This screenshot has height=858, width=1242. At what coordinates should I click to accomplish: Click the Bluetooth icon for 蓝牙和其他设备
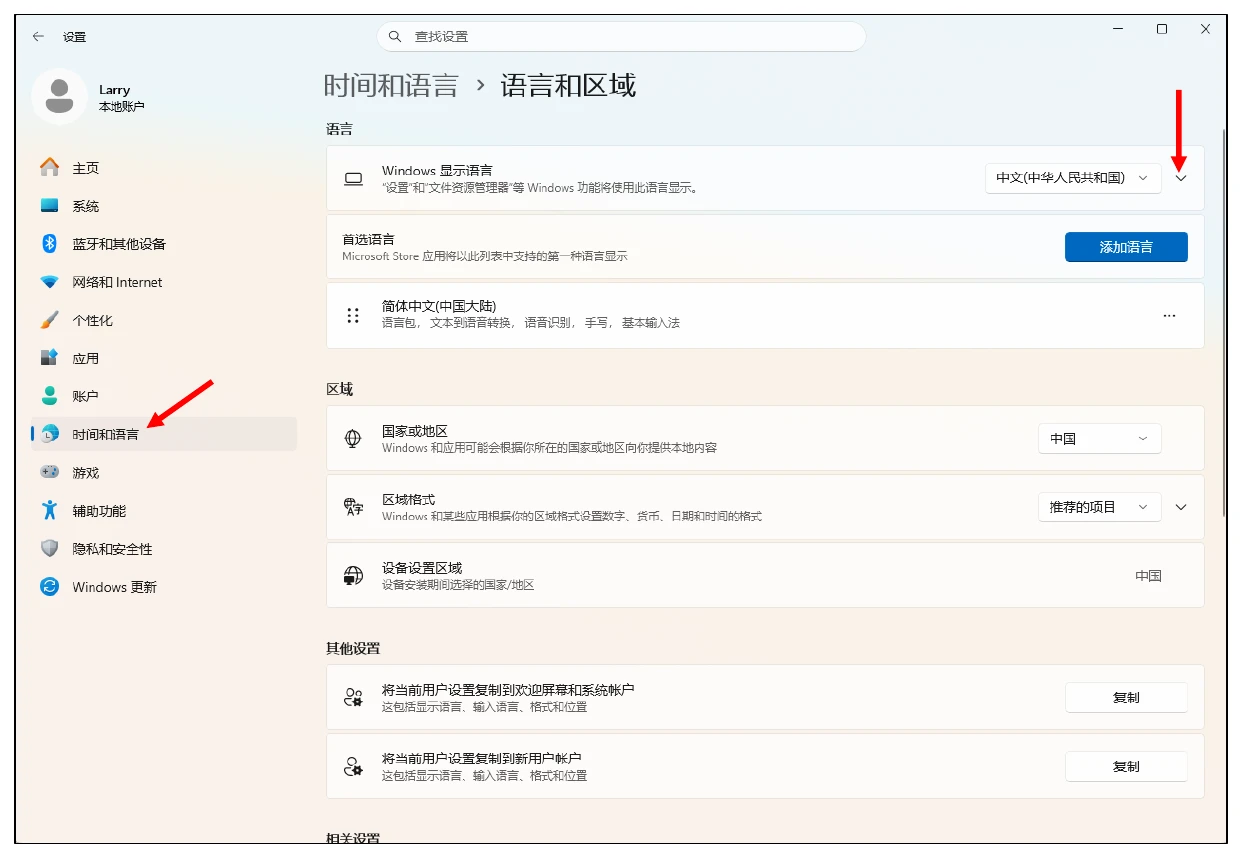[x=49, y=244]
